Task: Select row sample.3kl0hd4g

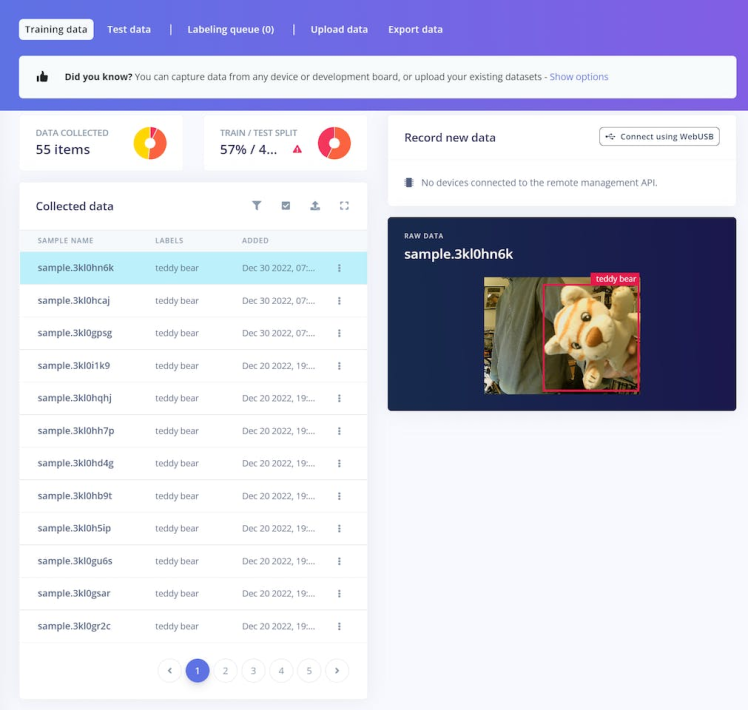Action: tap(193, 463)
